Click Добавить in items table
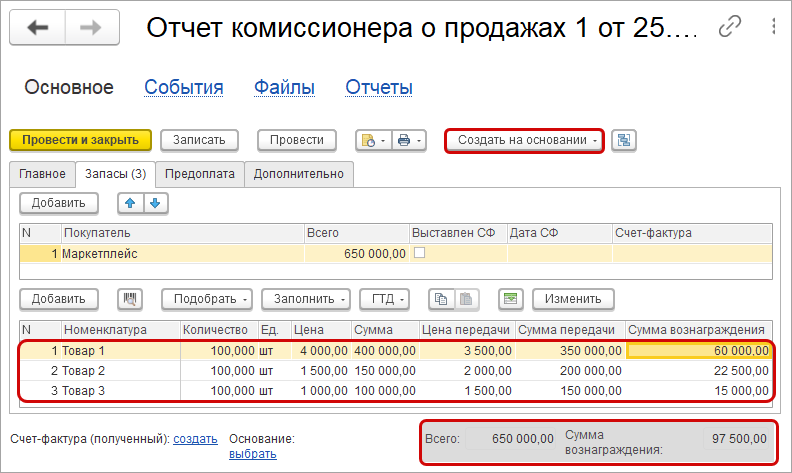 tap(59, 299)
